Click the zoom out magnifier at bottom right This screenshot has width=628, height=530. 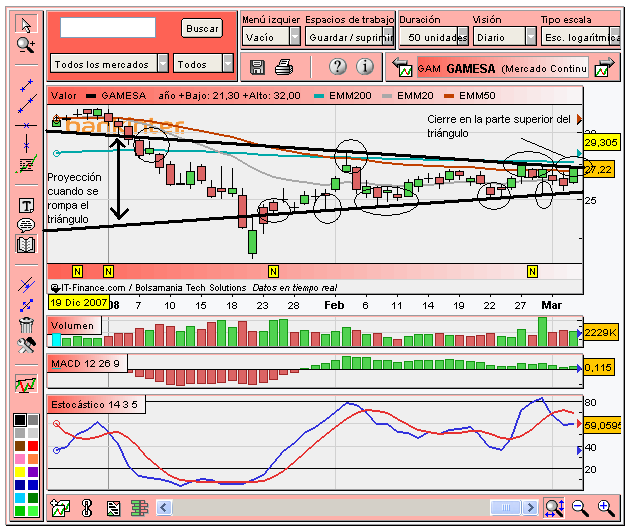580,508
